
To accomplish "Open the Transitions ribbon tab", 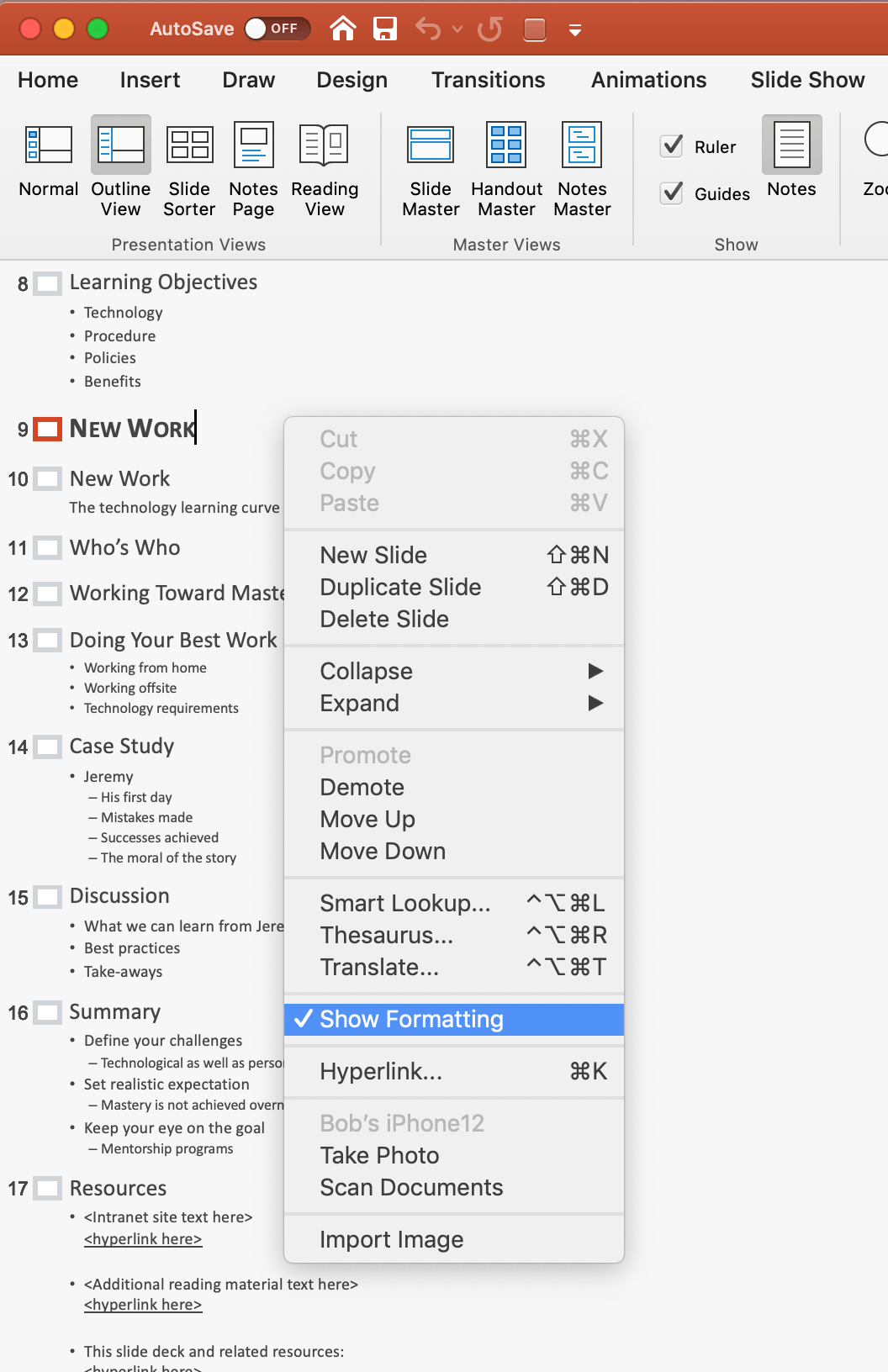I will (488, 80).
